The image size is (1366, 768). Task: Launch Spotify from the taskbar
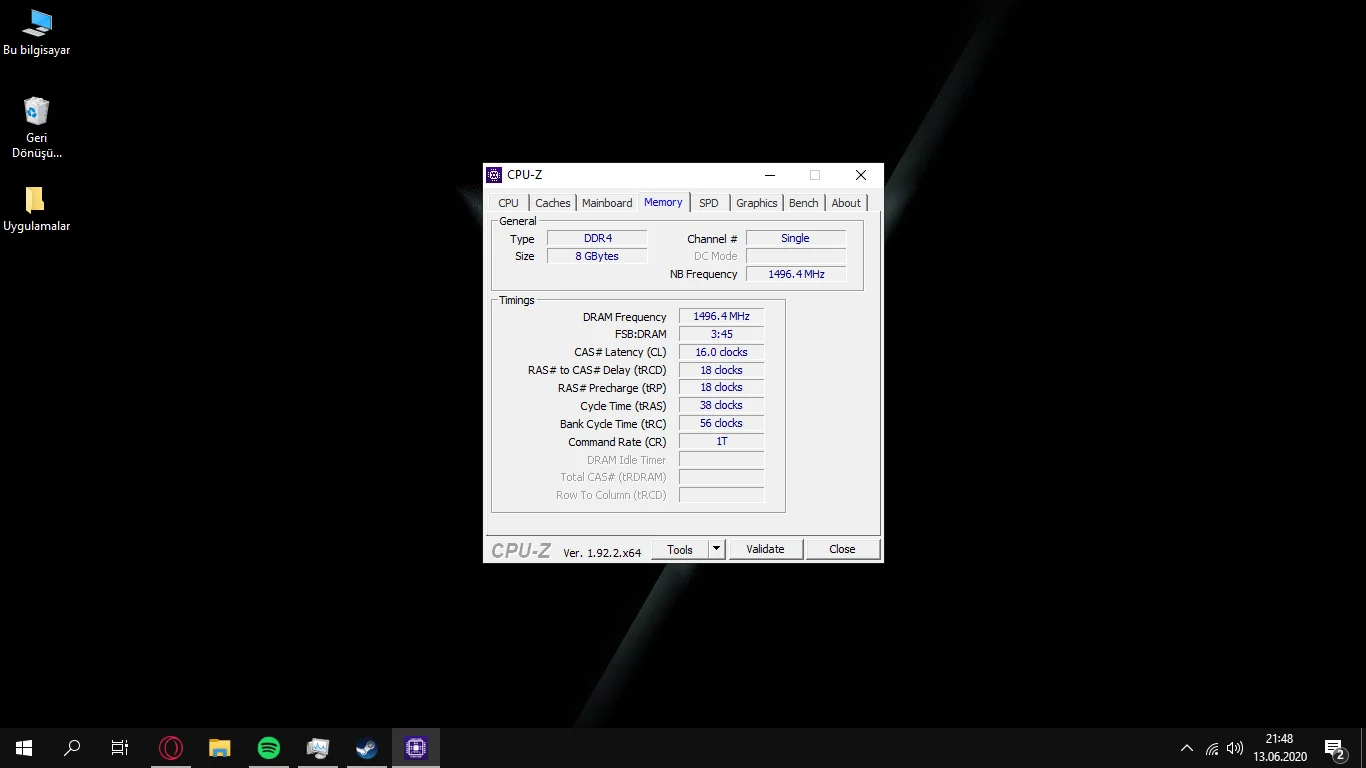tap(268, 747)
